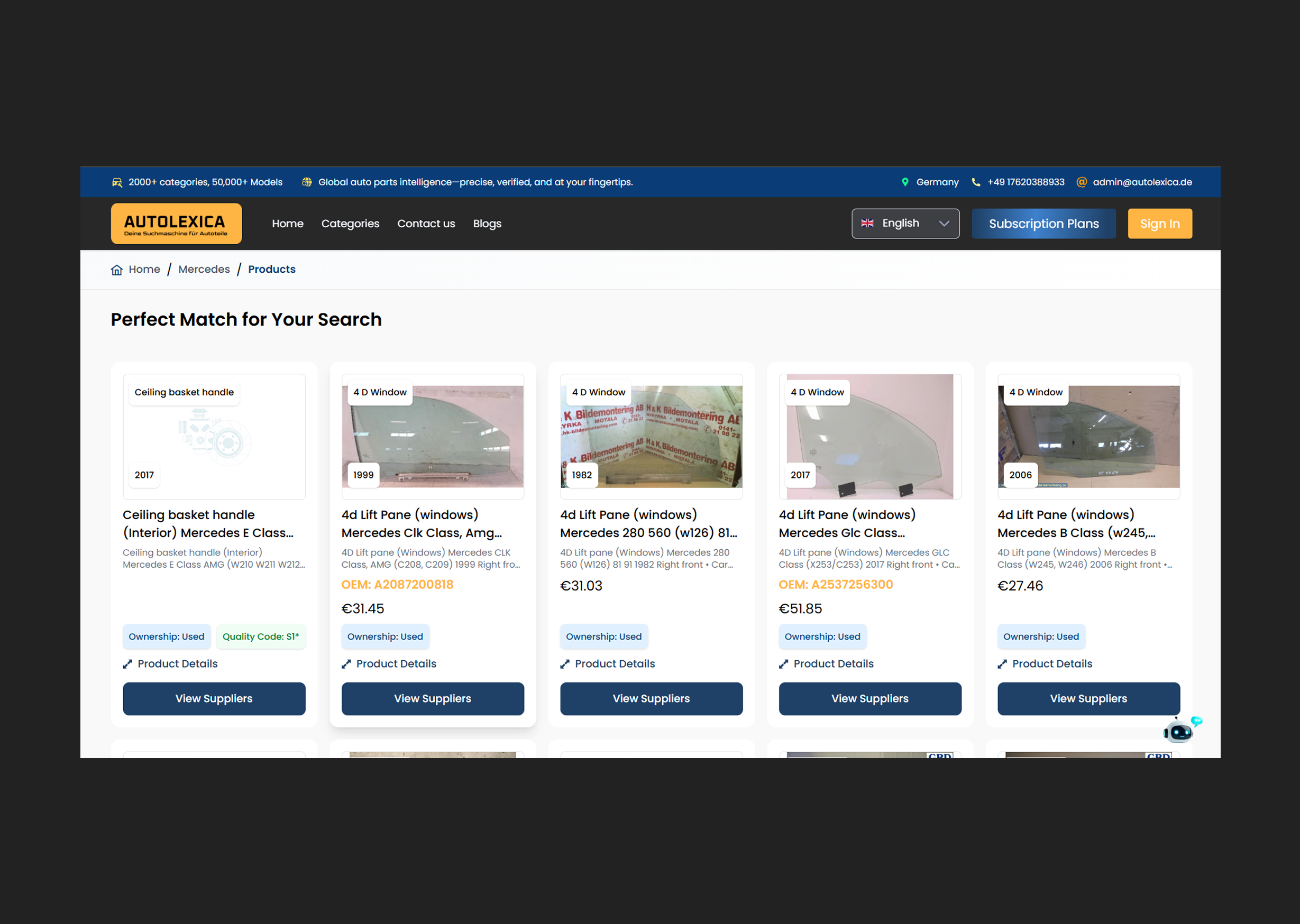Click the globe icon beside auto parts tagline
The height and width of the screenshot is (924, 1300).
[x=307, y=182]
